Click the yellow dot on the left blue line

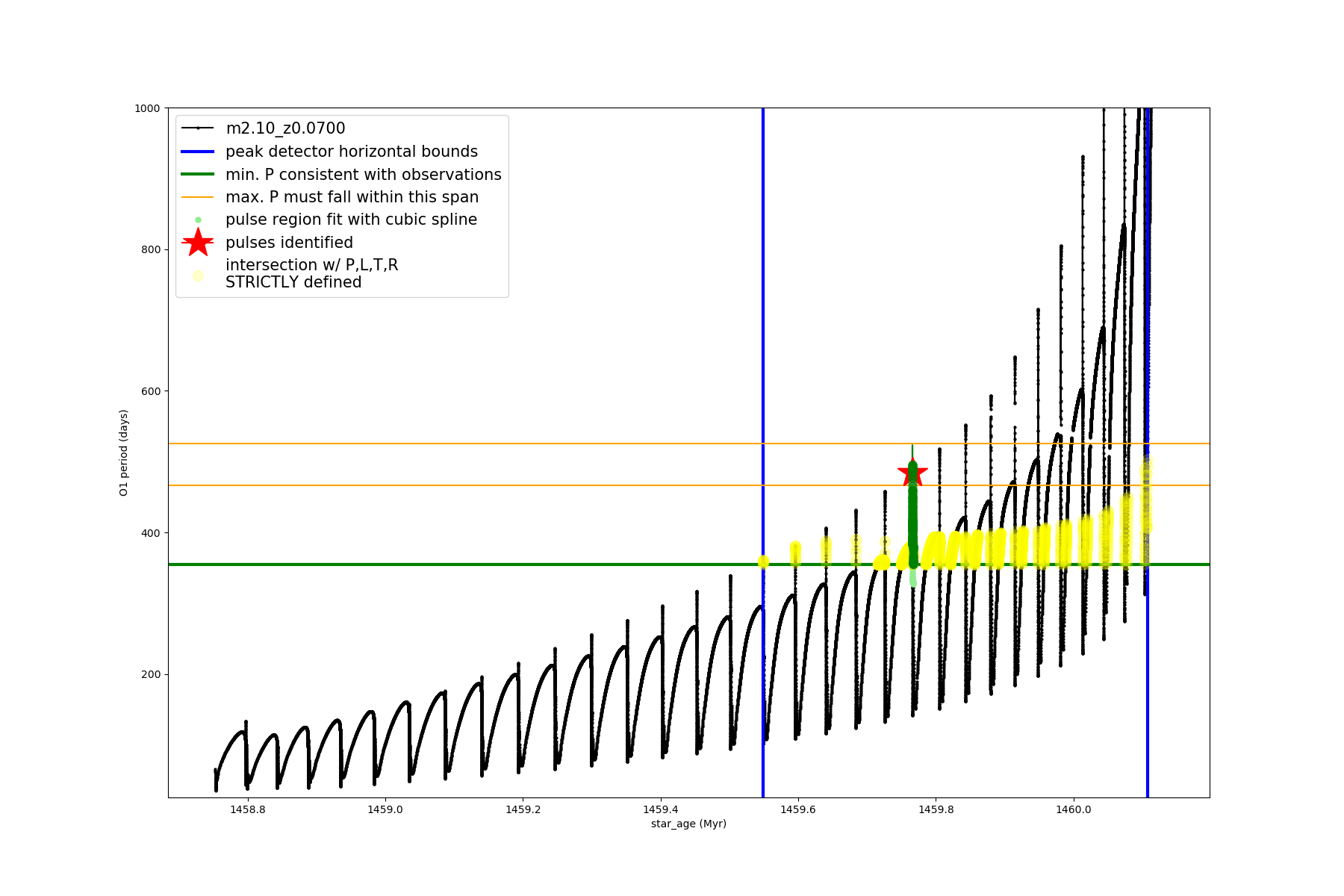pyautogui.click(x=763, y=561)
